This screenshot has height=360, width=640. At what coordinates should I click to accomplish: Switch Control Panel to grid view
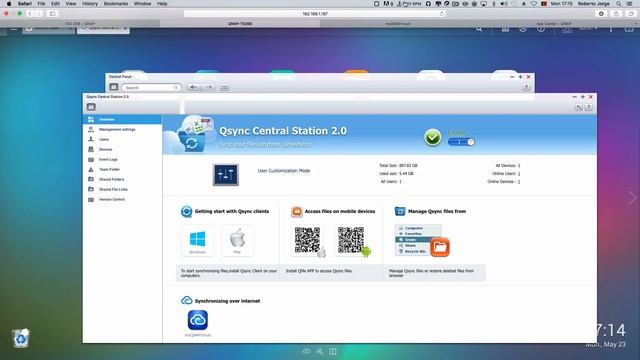point(224,87)
